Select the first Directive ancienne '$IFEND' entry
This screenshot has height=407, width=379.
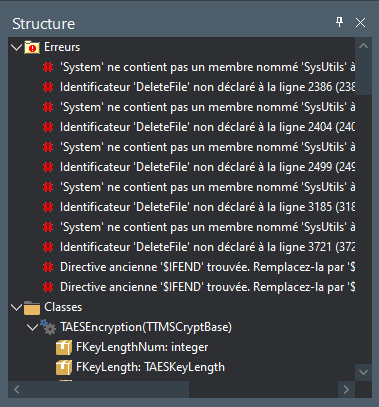[207, 267]
